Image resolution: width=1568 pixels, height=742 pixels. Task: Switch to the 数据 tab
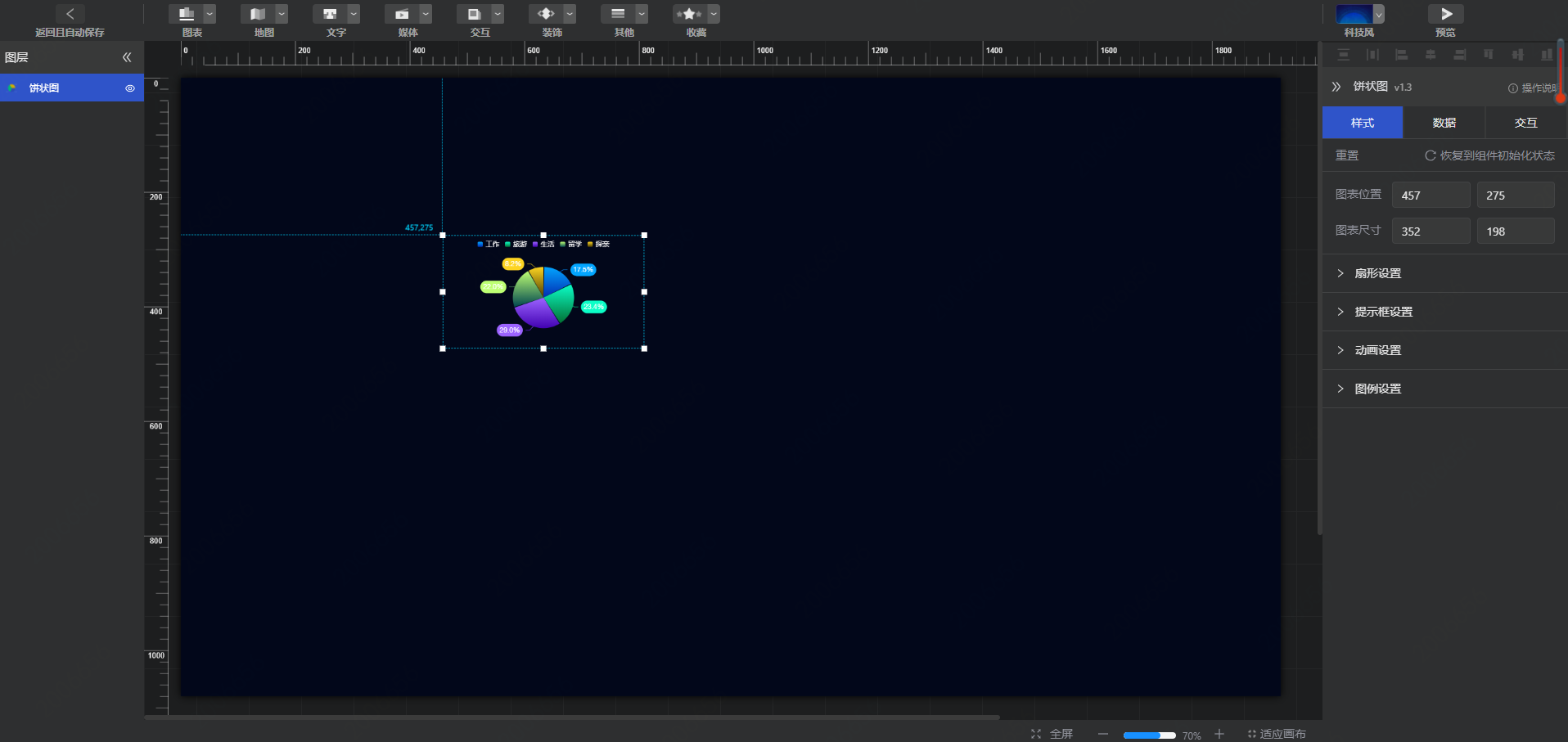pyautogui.click(x=1444, y=123)
